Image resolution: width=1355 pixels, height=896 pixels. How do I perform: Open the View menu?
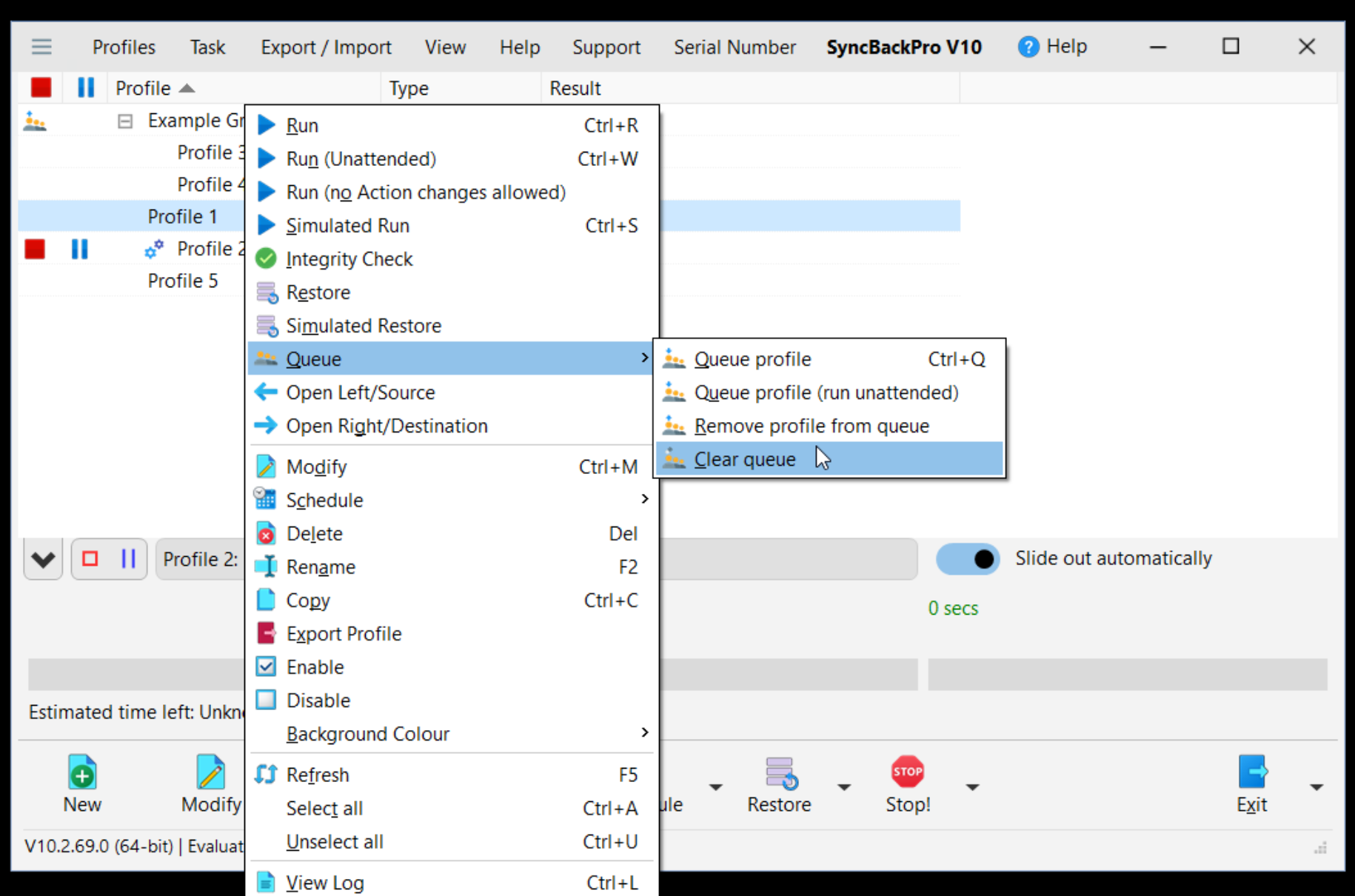(445, 47)
